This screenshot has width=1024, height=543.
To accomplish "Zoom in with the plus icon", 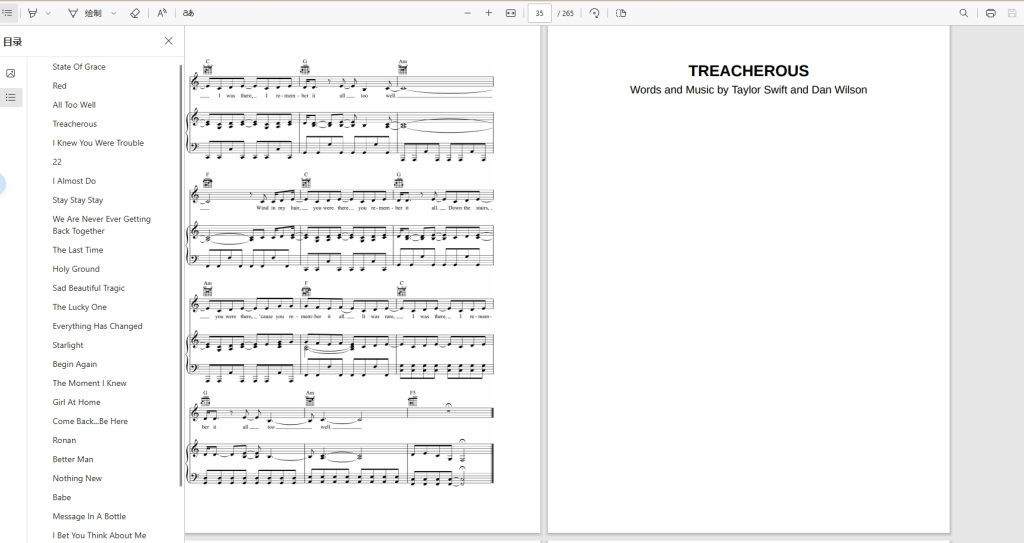I will [x=488, y=13].
